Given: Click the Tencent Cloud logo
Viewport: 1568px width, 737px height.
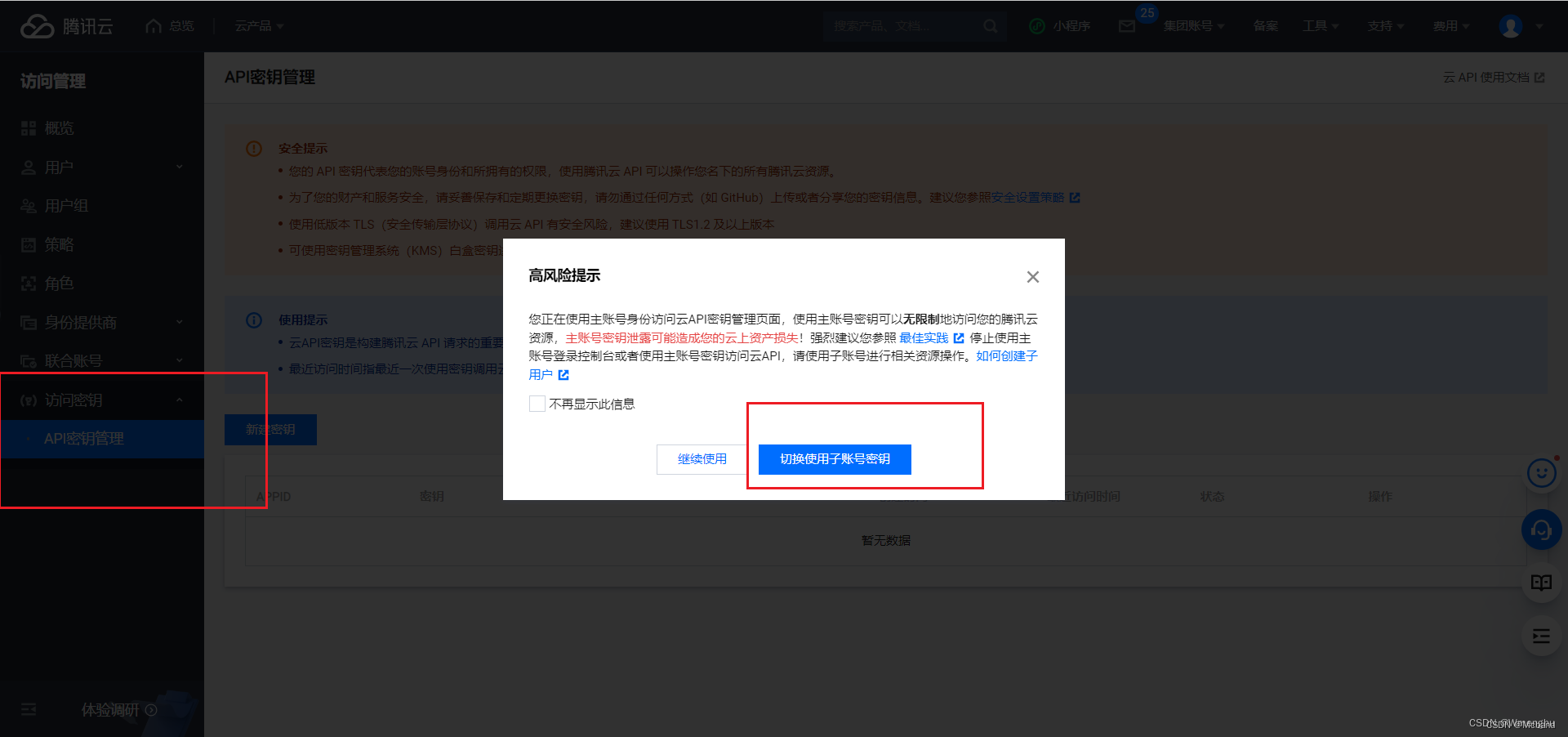Looking at the screenshot, I should point(66,26).
